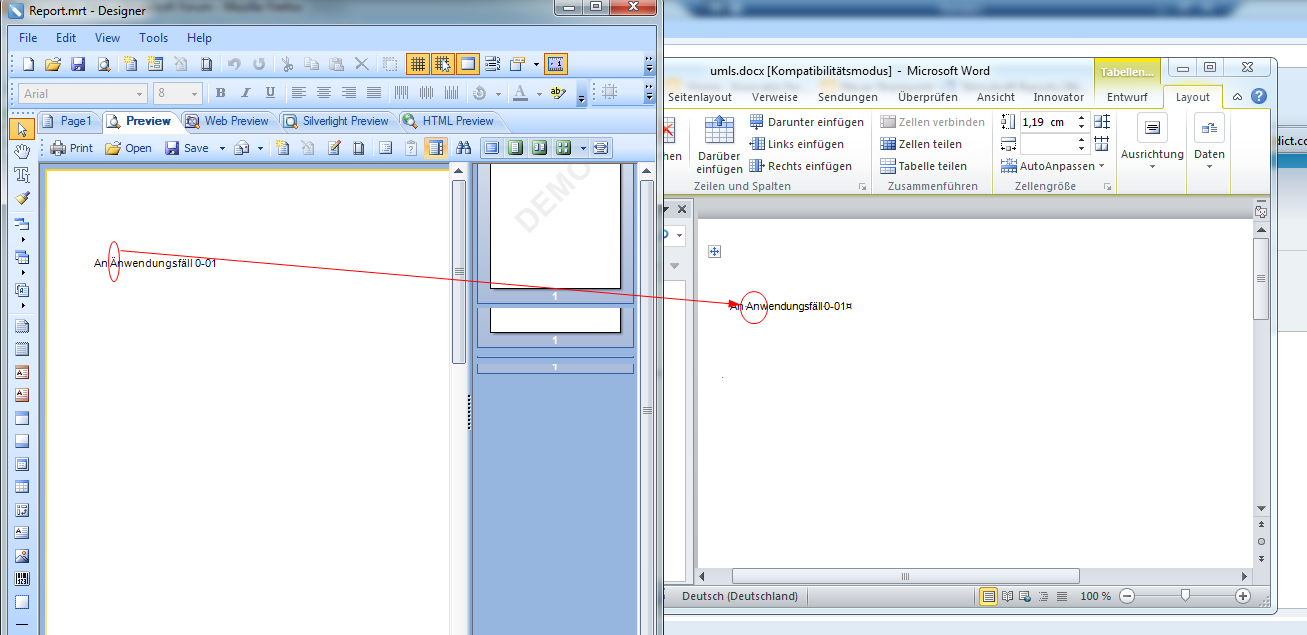Screen dimensions: 1307x635
Task: Switch to the Web Preview tab
Action: coord(228,121)
